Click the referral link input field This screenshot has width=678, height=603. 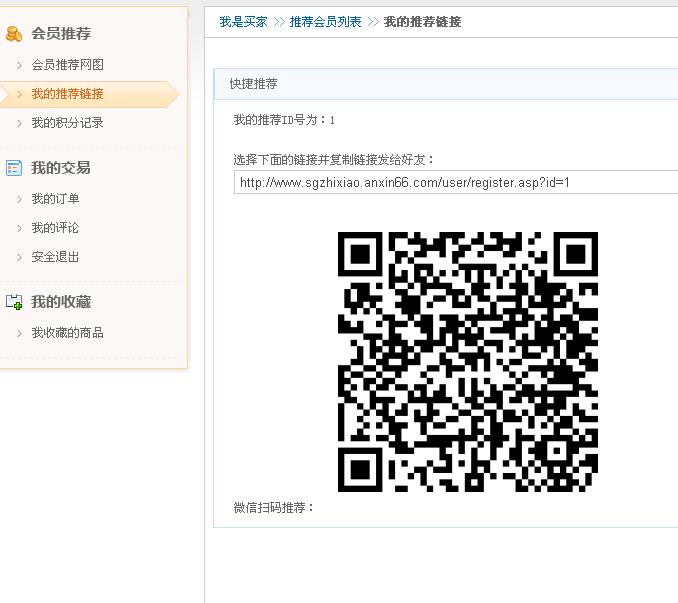tap(456, 182)
